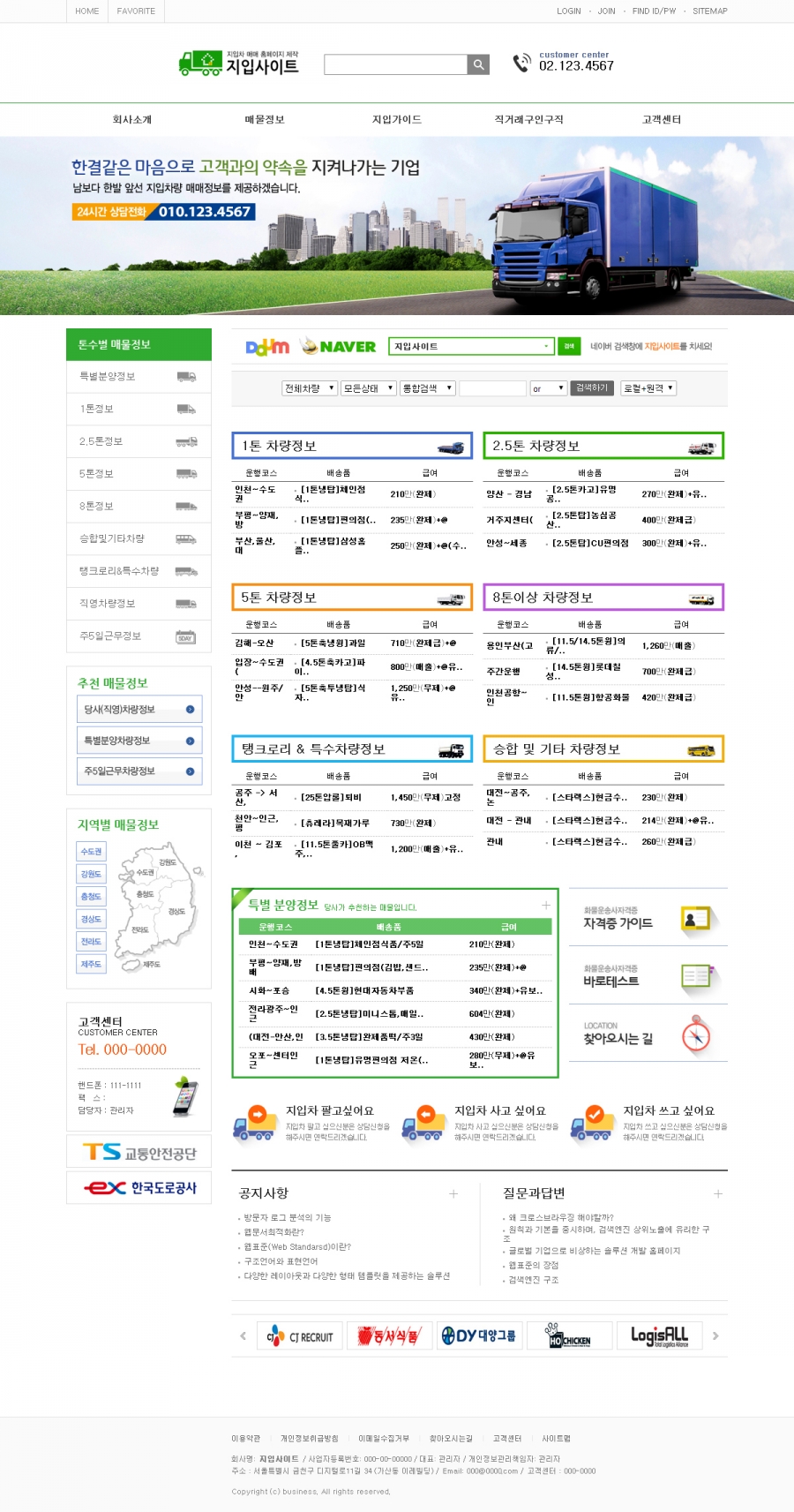Open 바로테스트 checklist icon banner
Screen dimensions: 794x1512
[696, 976]
